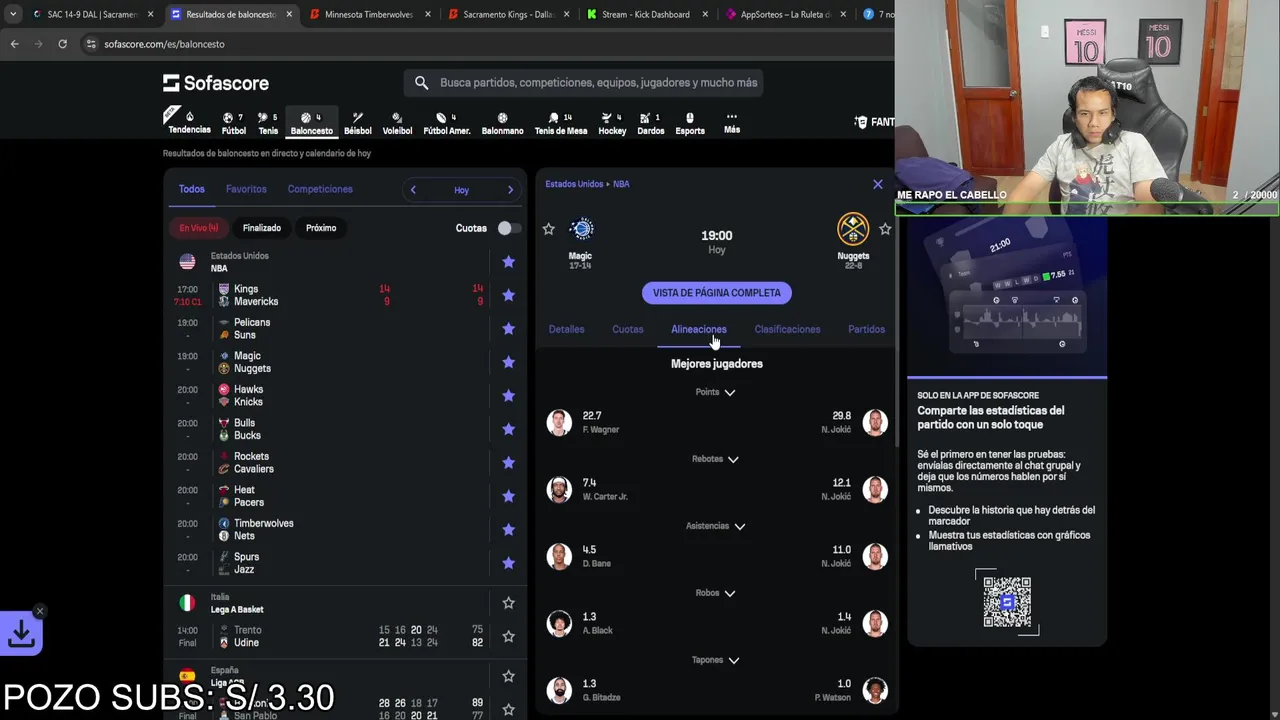
Task: Click the search magnifier icon
Action: 421,83
